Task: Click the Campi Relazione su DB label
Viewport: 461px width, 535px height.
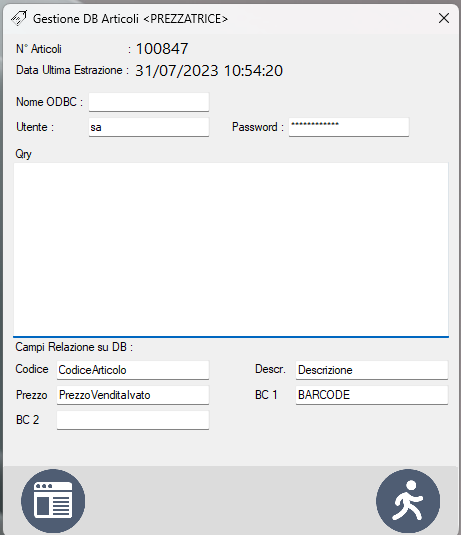Action: [74, 347]
